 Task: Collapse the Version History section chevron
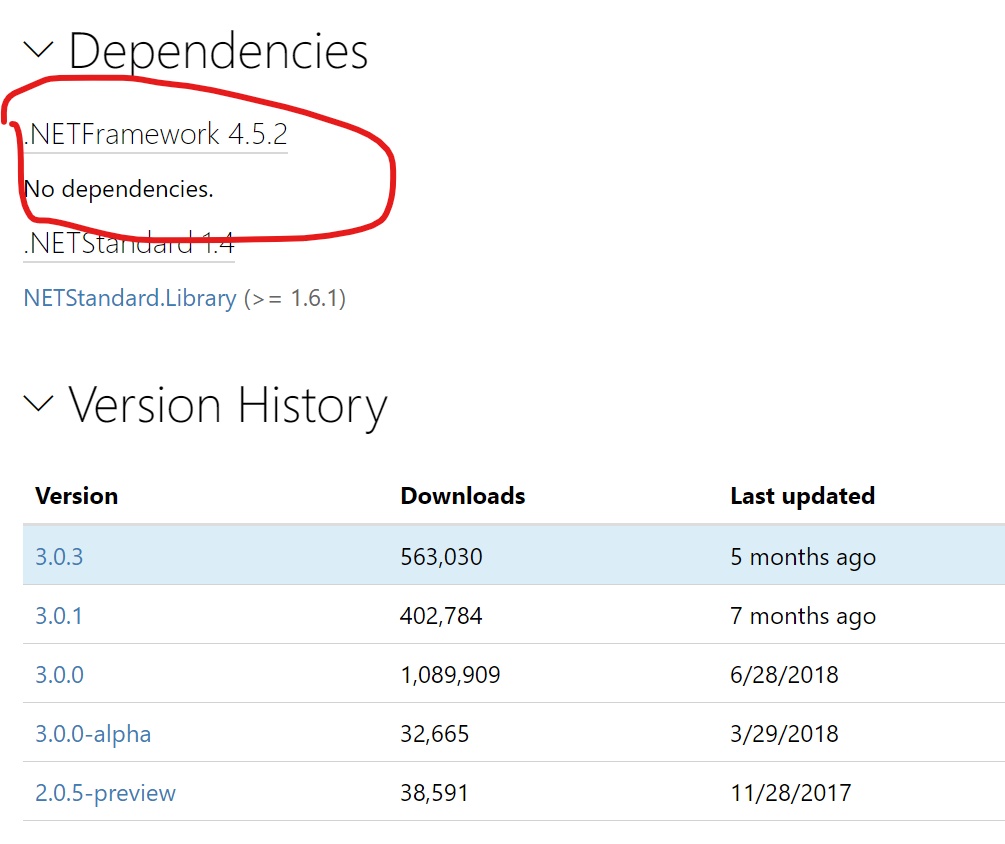click(38, 402)
